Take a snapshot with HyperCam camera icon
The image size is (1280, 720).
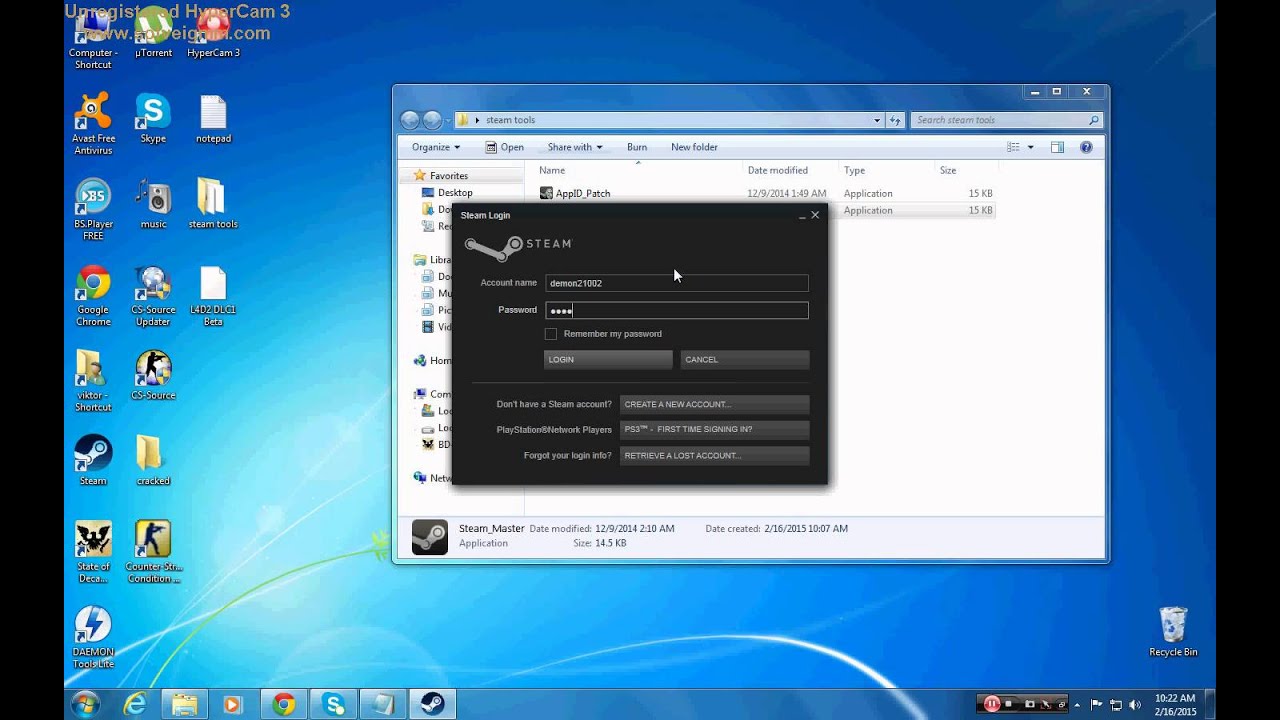pos(1030,704)
